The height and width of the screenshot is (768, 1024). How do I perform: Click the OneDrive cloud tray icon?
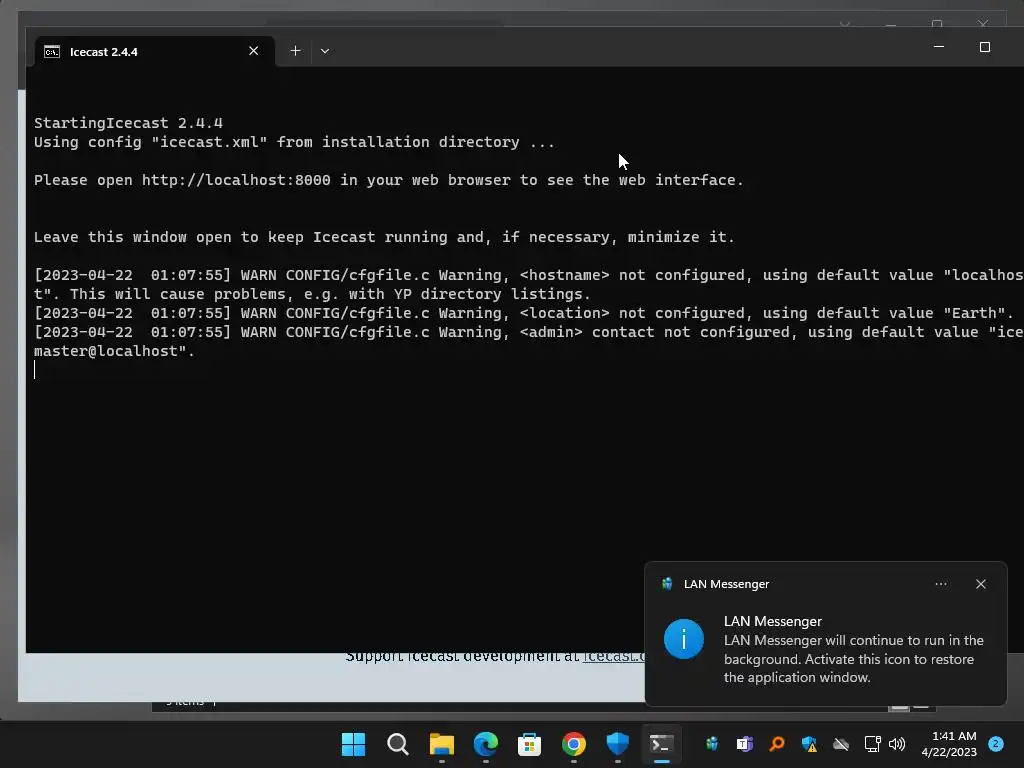point(841,744)
